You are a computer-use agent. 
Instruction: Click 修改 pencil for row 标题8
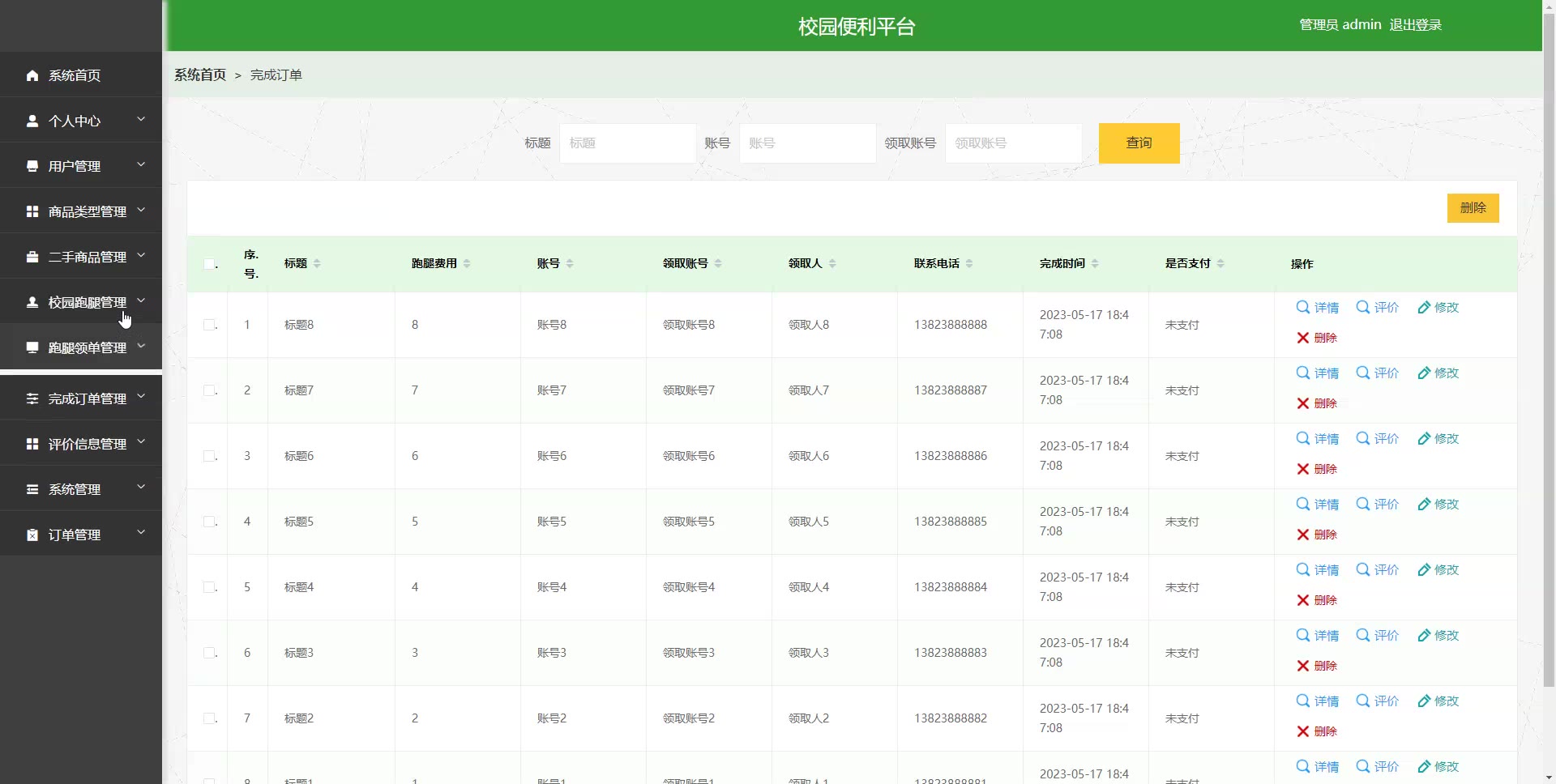(1438, 307)
